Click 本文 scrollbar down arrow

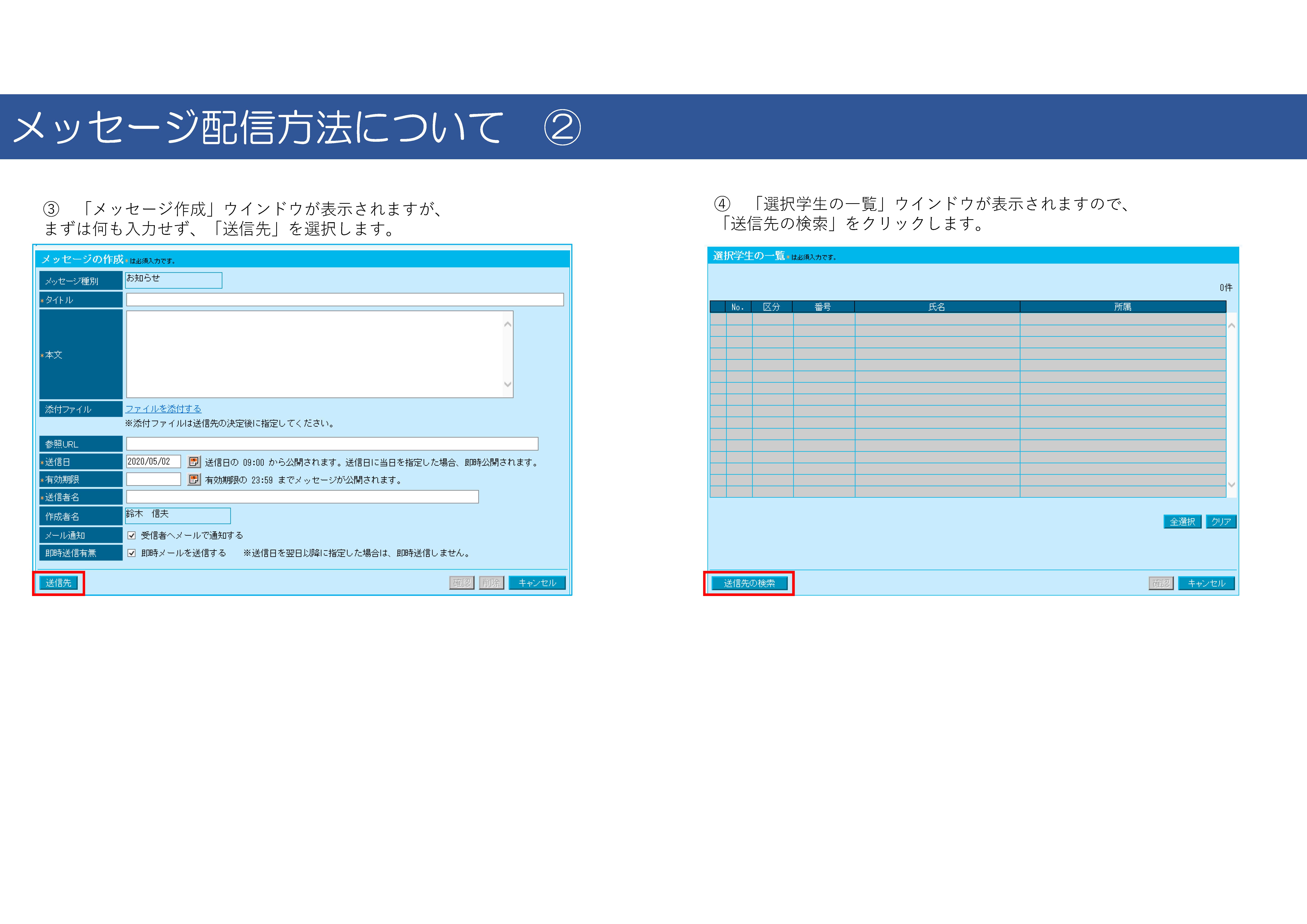(508, 384)
